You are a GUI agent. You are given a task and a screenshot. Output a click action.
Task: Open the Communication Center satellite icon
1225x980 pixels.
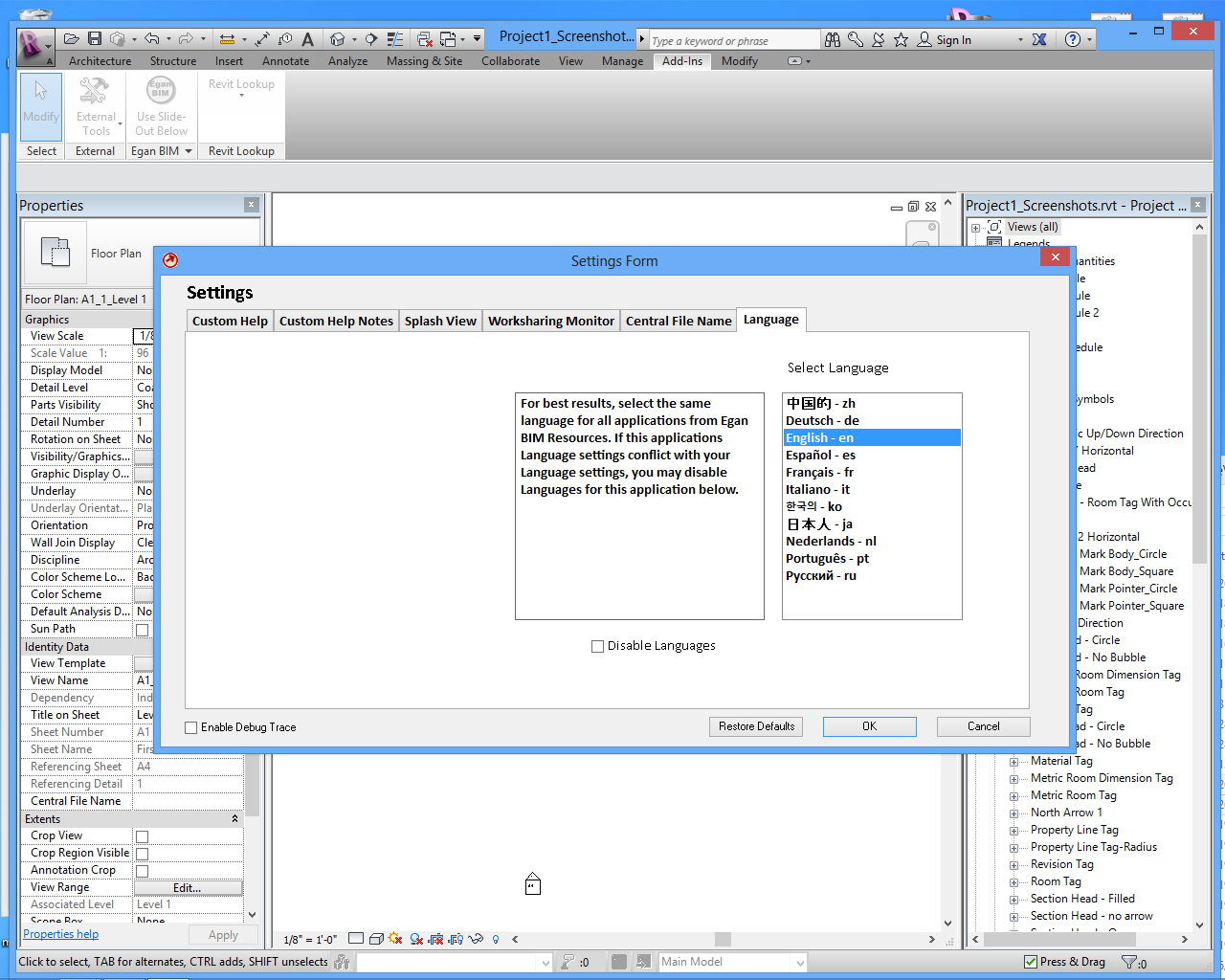(878, 39)
